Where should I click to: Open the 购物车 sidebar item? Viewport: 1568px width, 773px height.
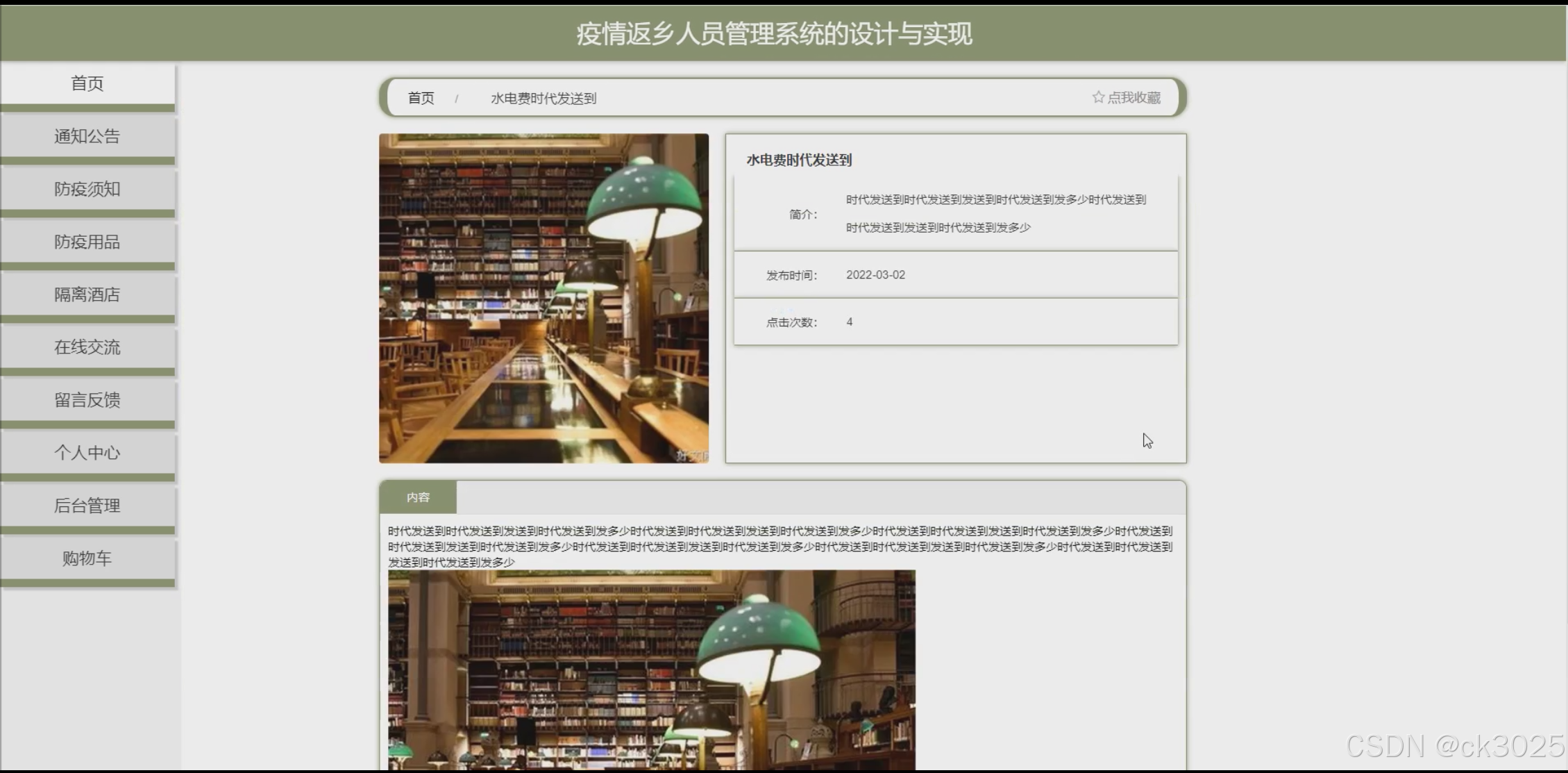coord(87,558)
